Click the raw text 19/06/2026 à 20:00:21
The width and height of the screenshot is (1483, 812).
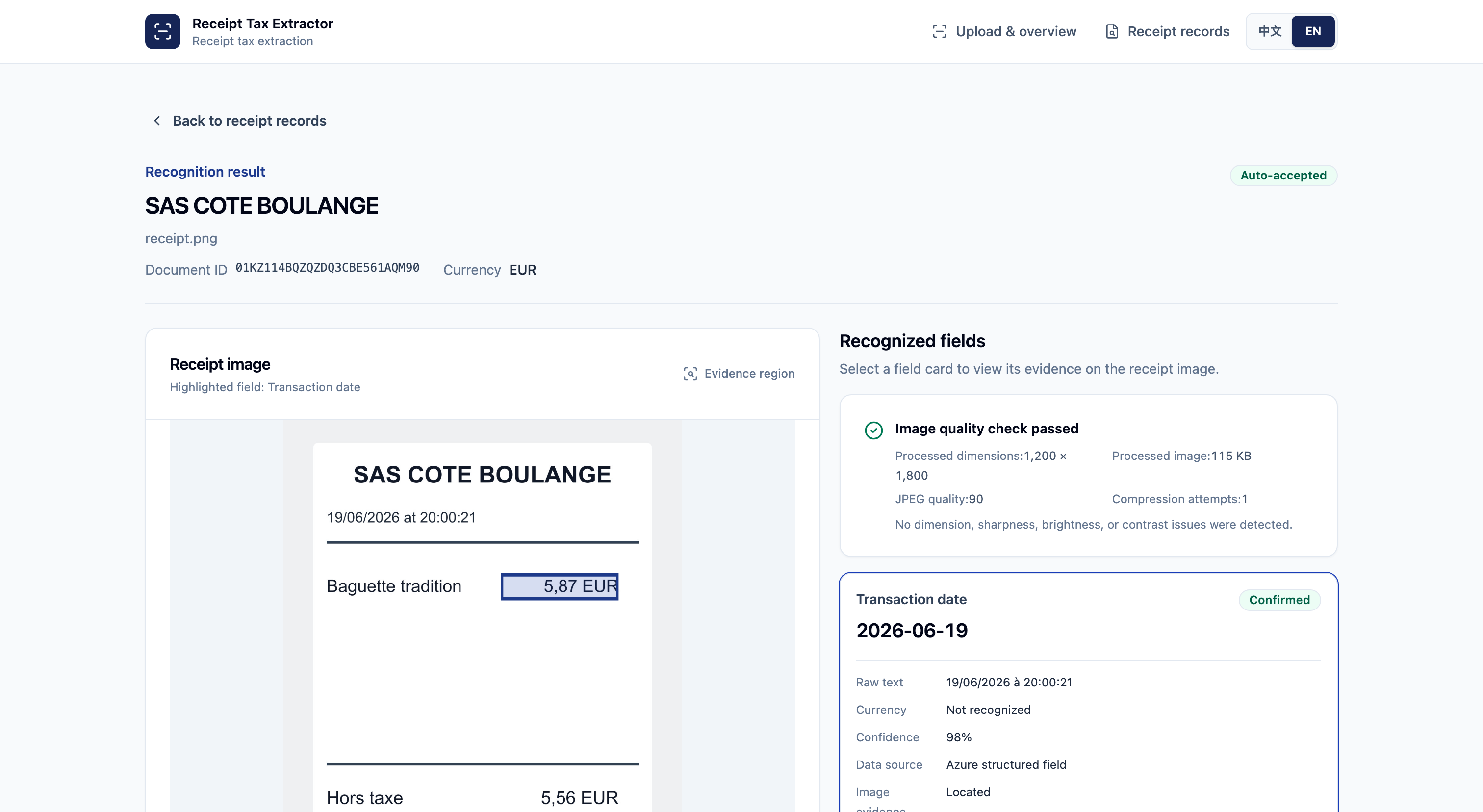(1009, 682)
